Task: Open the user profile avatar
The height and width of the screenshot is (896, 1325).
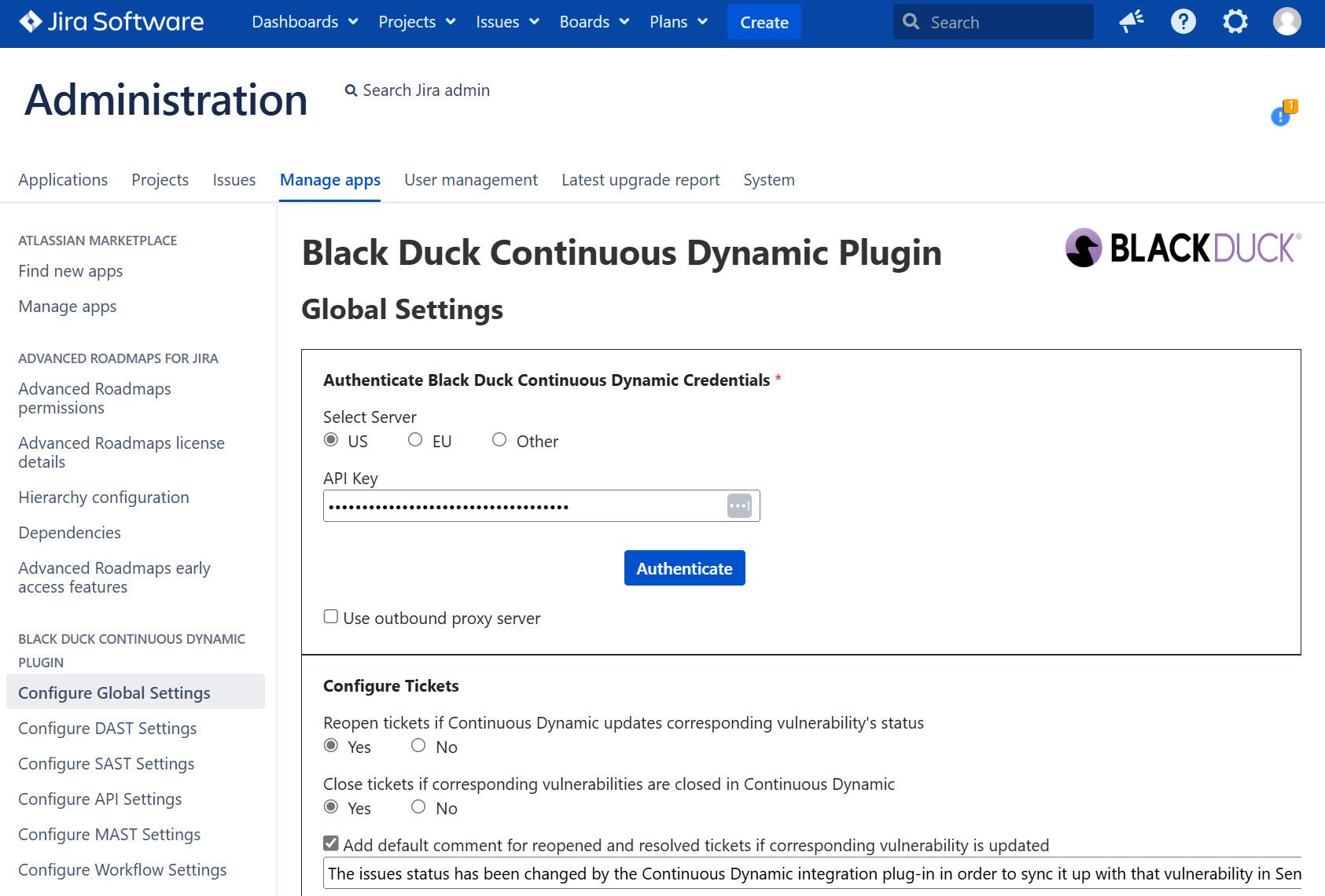Action: (1286, 21)
